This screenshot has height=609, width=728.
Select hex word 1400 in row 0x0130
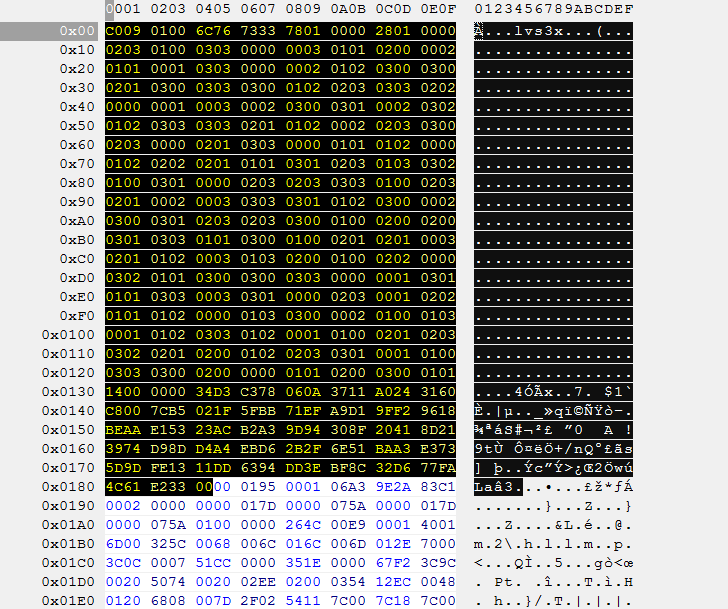[x=123, y=392]
